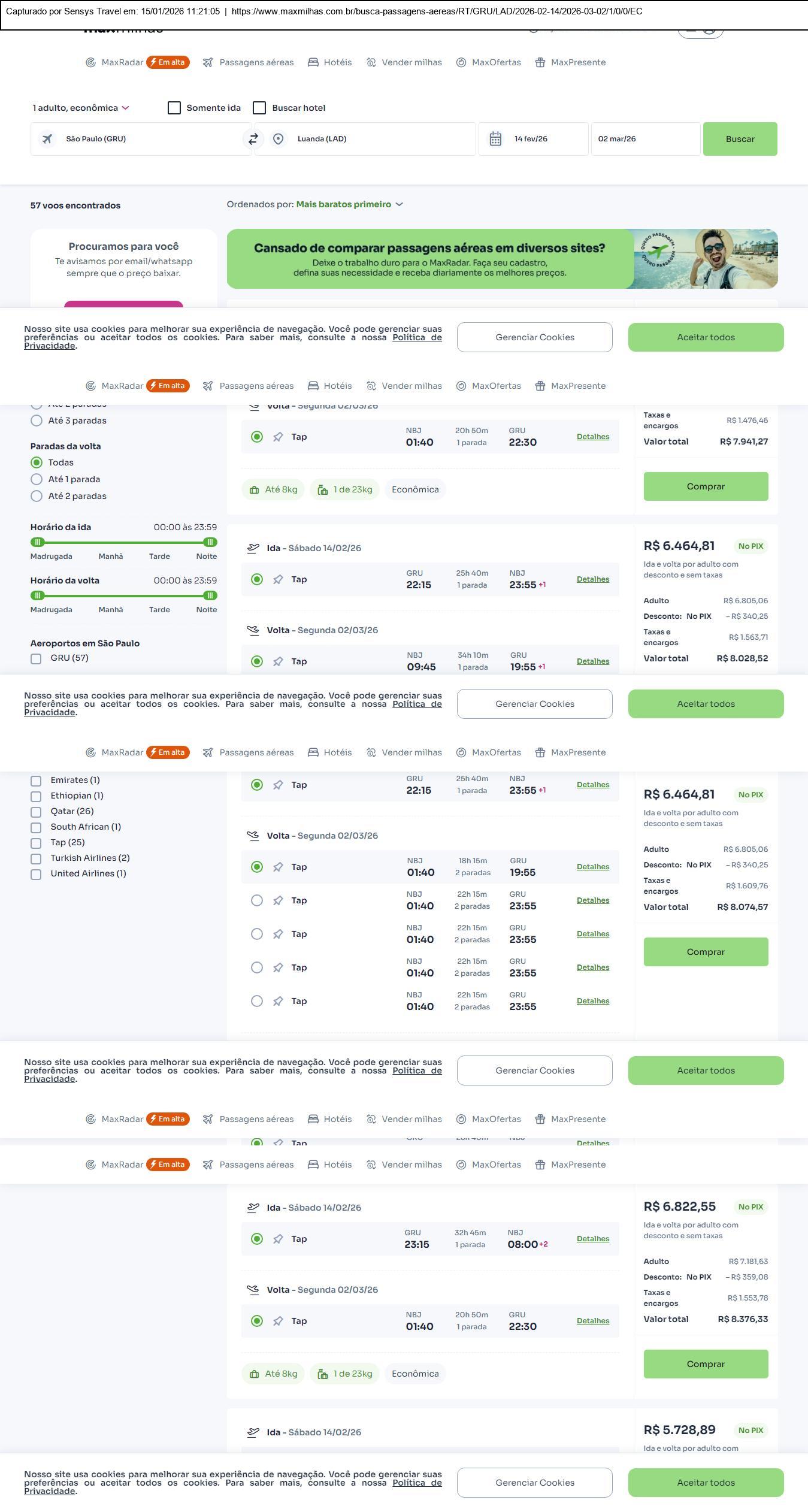The height and width of the screenshot is (1512, 808).
Task: Expand the Mais baratos primeiro sort dropdown
Action: pos(349,204)
